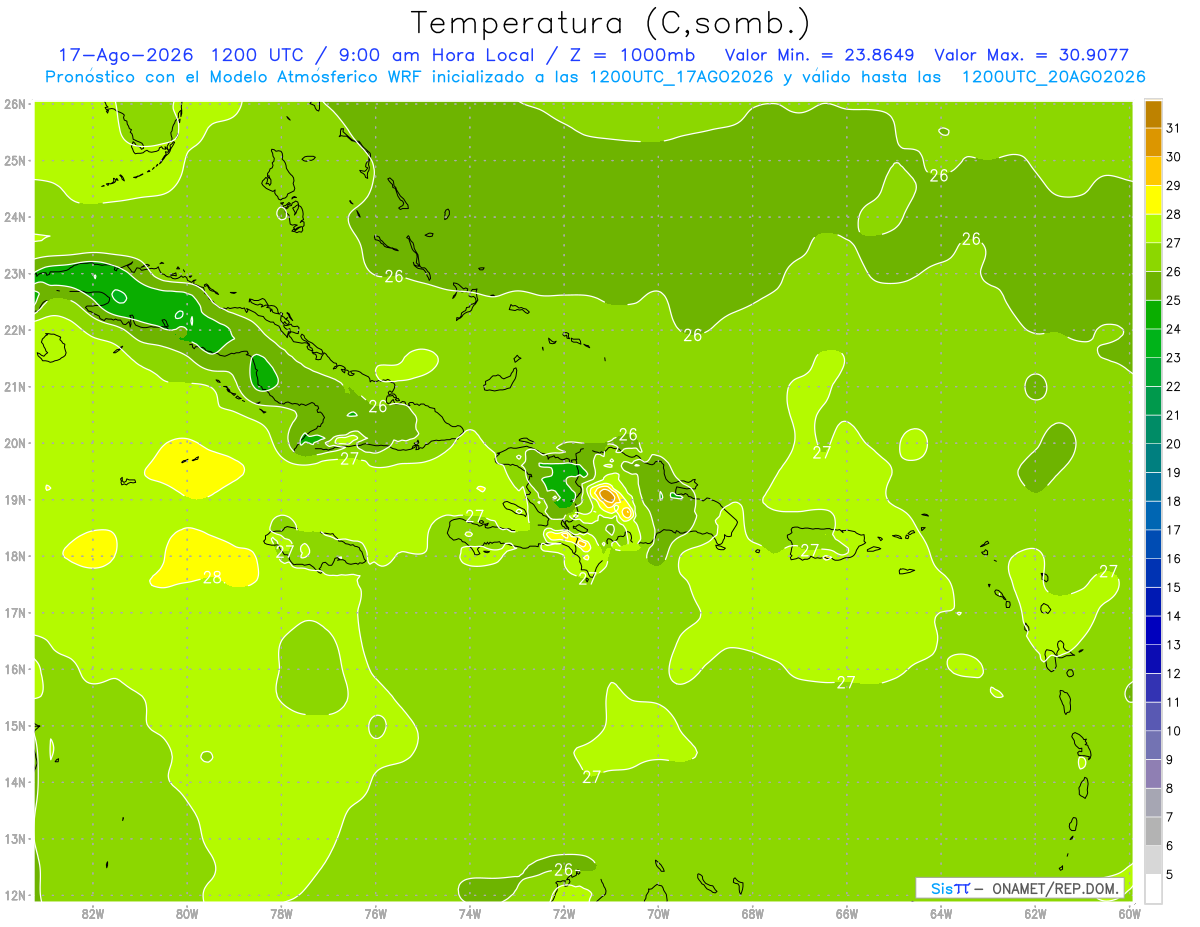Screen dimensions: 1200x927
Task: Select the valid-until stamp "1200UTC_20AGO2026"
Action: tap(1053, 77)
